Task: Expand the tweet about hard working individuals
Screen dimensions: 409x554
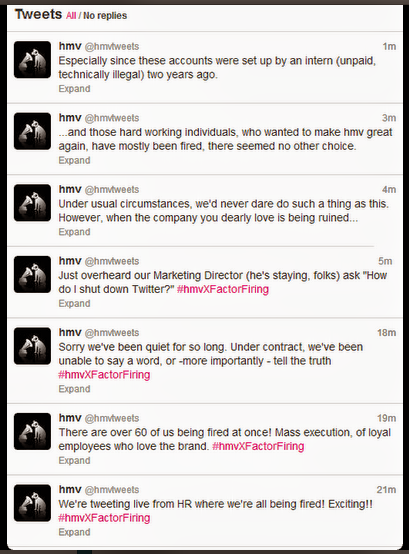Action: 74,160
